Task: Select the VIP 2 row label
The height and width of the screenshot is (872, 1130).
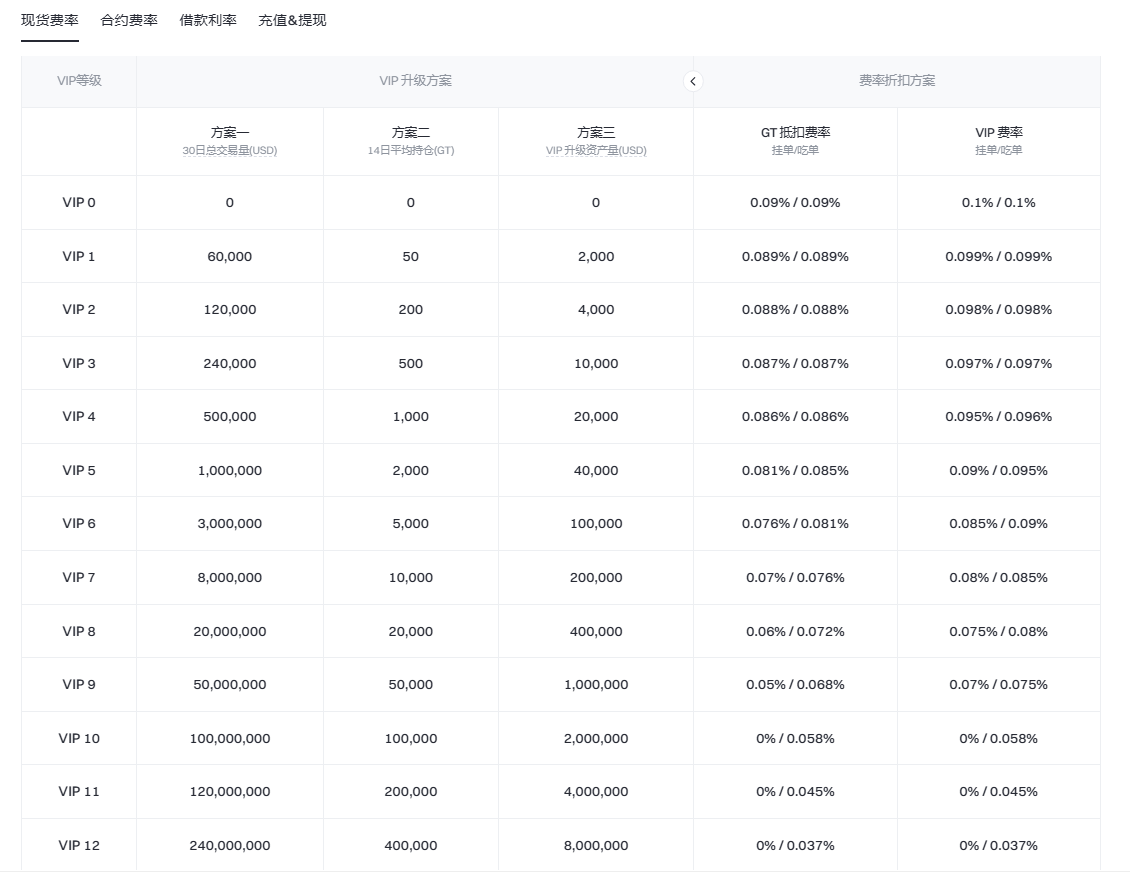Action: [79, 310]
